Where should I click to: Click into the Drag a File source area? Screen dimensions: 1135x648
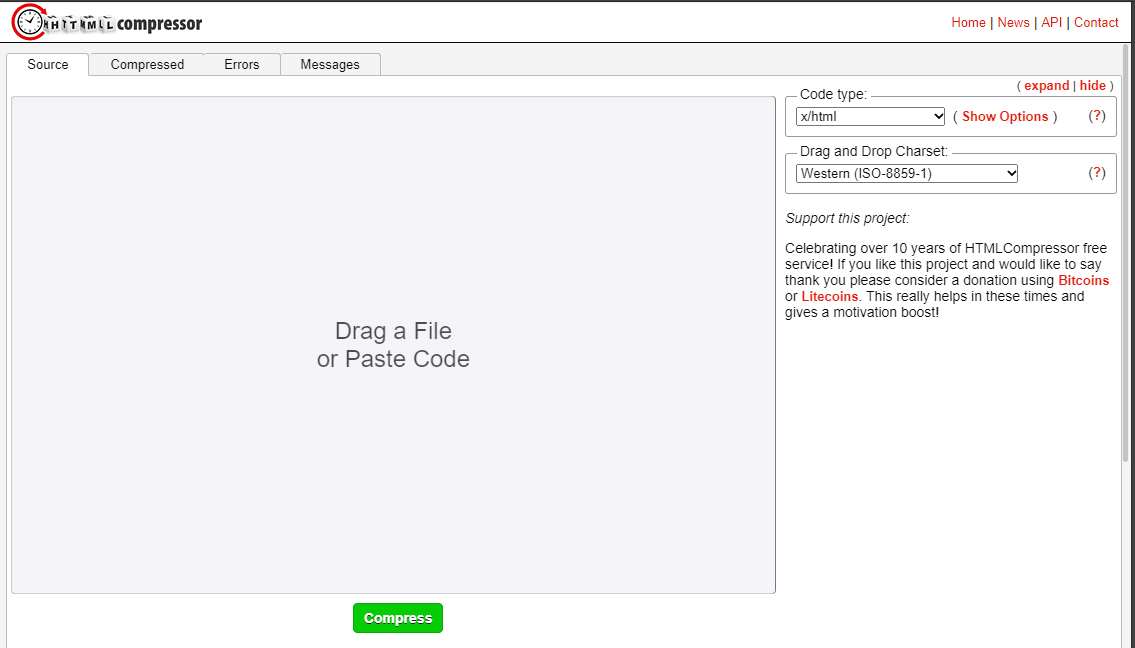click(x=393, y=345)
